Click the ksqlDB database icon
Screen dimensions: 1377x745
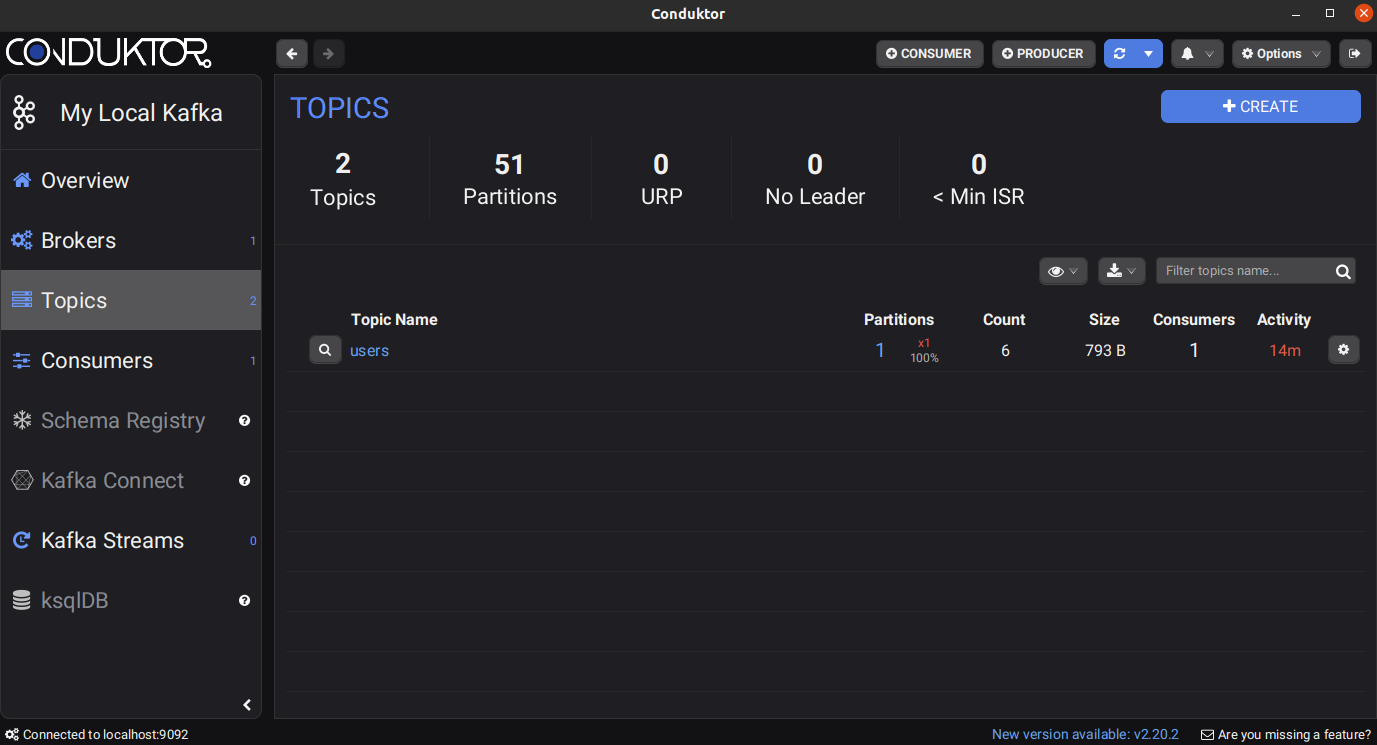point(22,601)
